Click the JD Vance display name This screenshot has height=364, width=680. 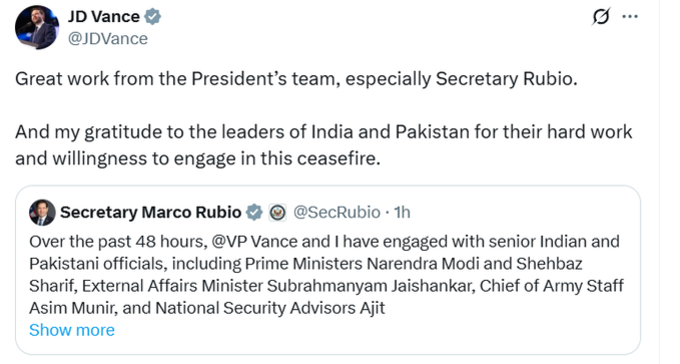(x=104, y=17)
